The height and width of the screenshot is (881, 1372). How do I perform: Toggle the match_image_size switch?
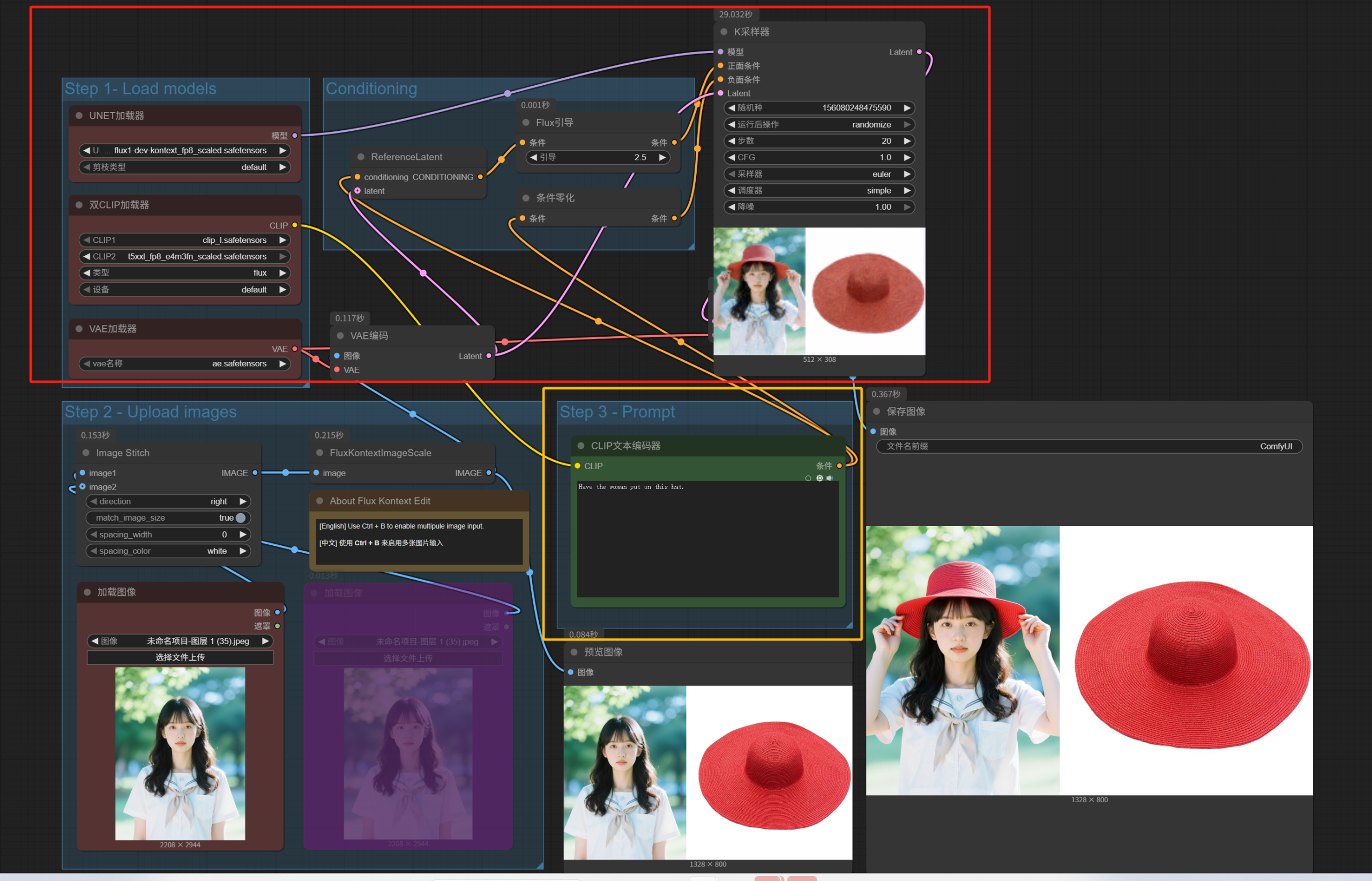tap(241, 518)
